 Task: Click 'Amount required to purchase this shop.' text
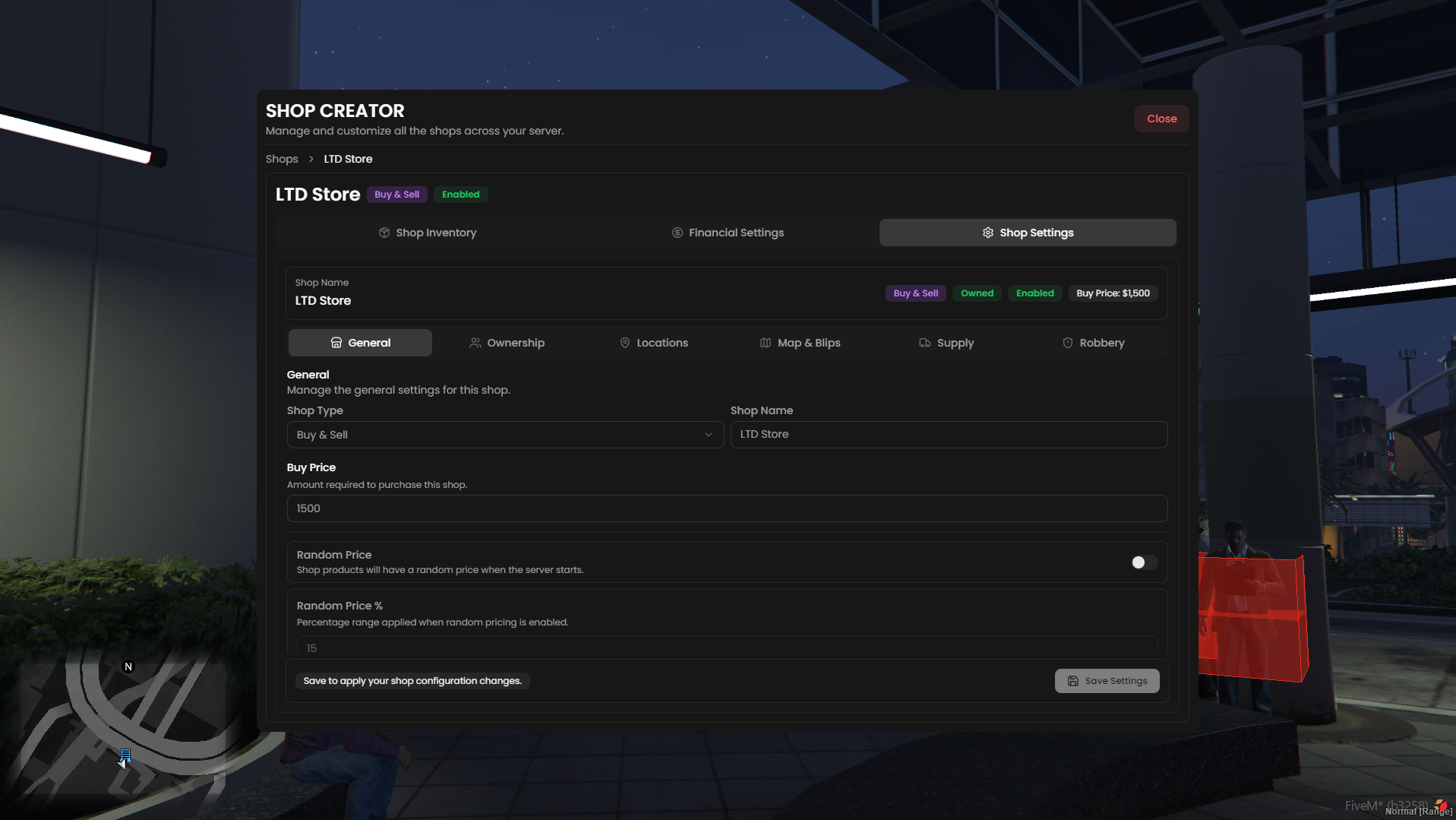point(377,485)
